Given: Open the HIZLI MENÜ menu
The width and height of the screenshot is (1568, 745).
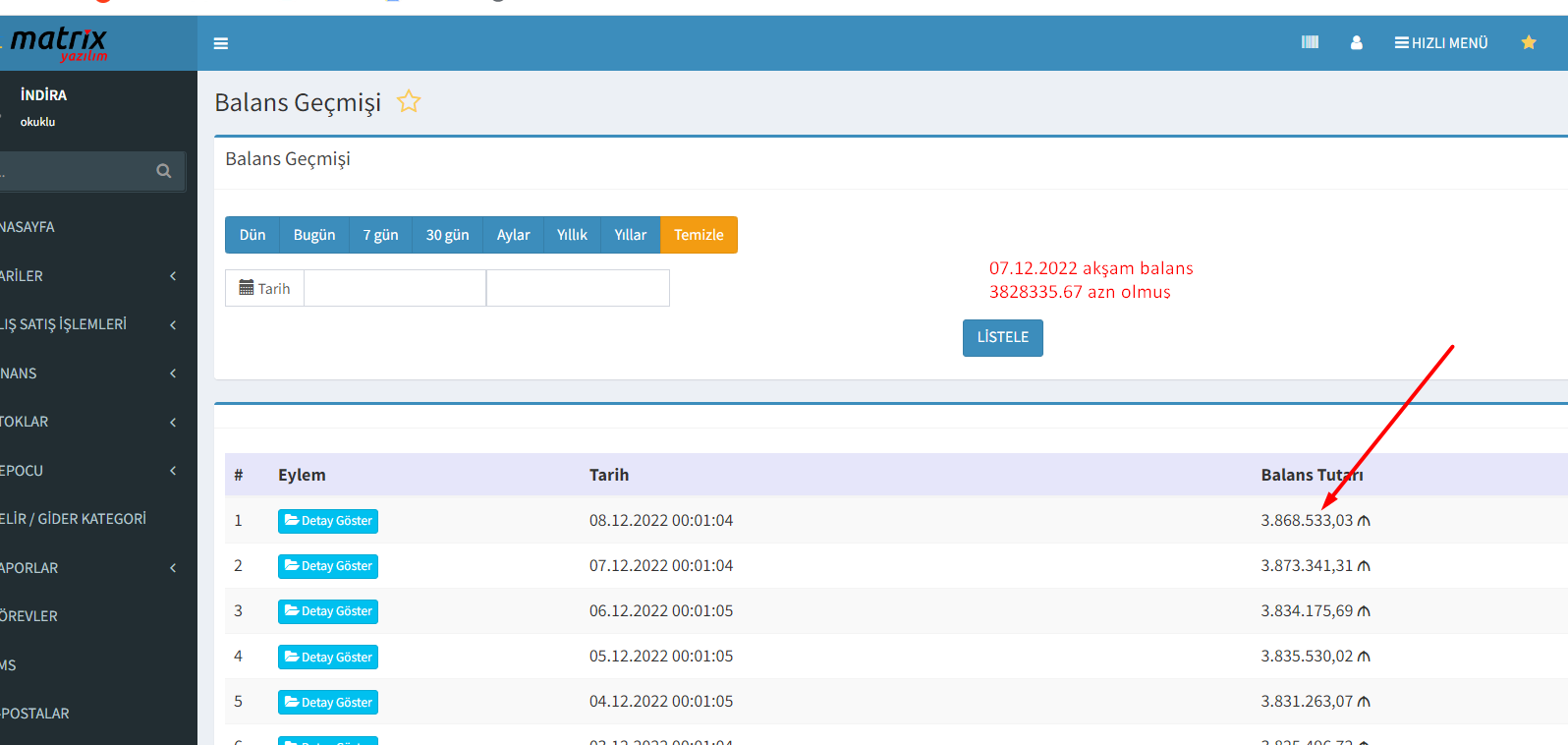Looking at the screenshot, I should coord(1440,43).
